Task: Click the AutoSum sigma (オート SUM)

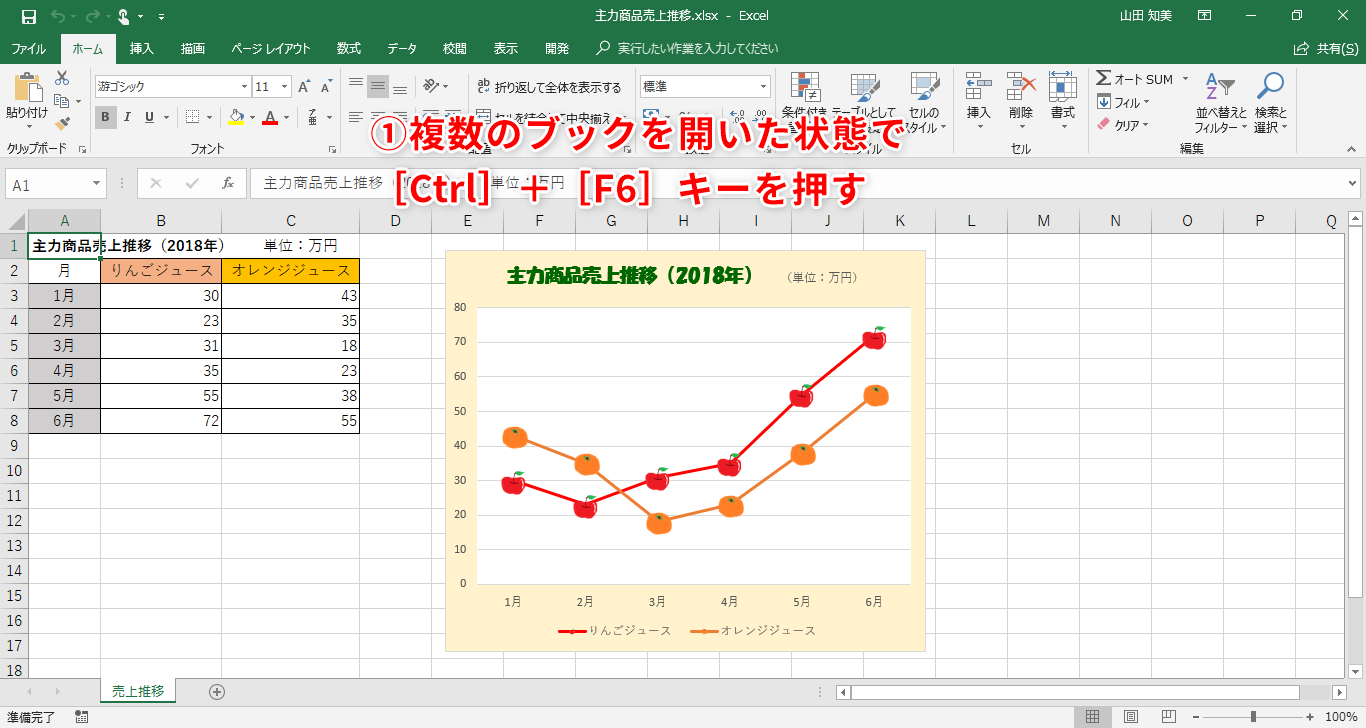Action: coord(1135,79)
